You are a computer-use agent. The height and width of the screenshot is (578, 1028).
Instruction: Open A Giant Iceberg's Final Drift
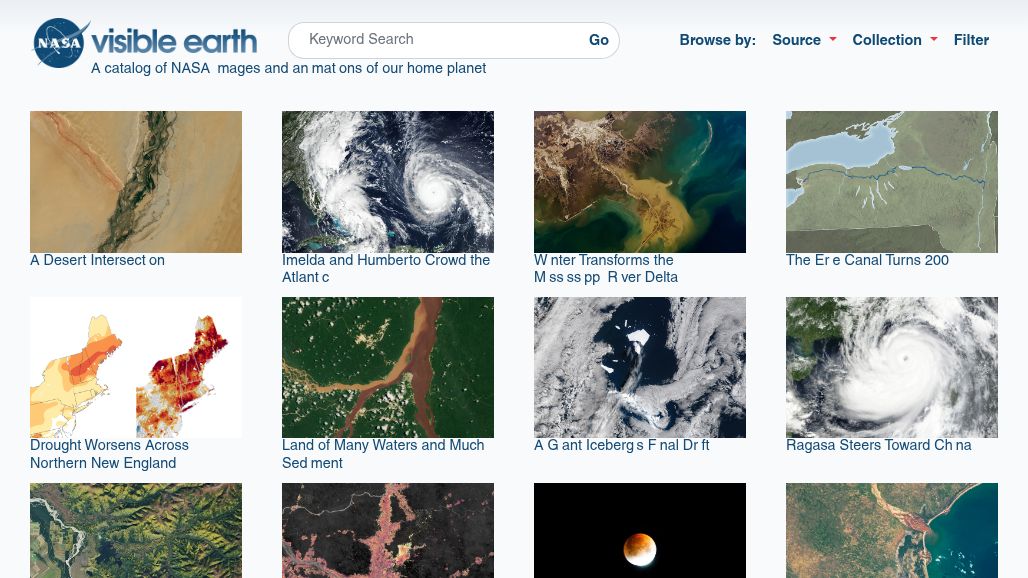pyautogui.click(x=621, y=446)
